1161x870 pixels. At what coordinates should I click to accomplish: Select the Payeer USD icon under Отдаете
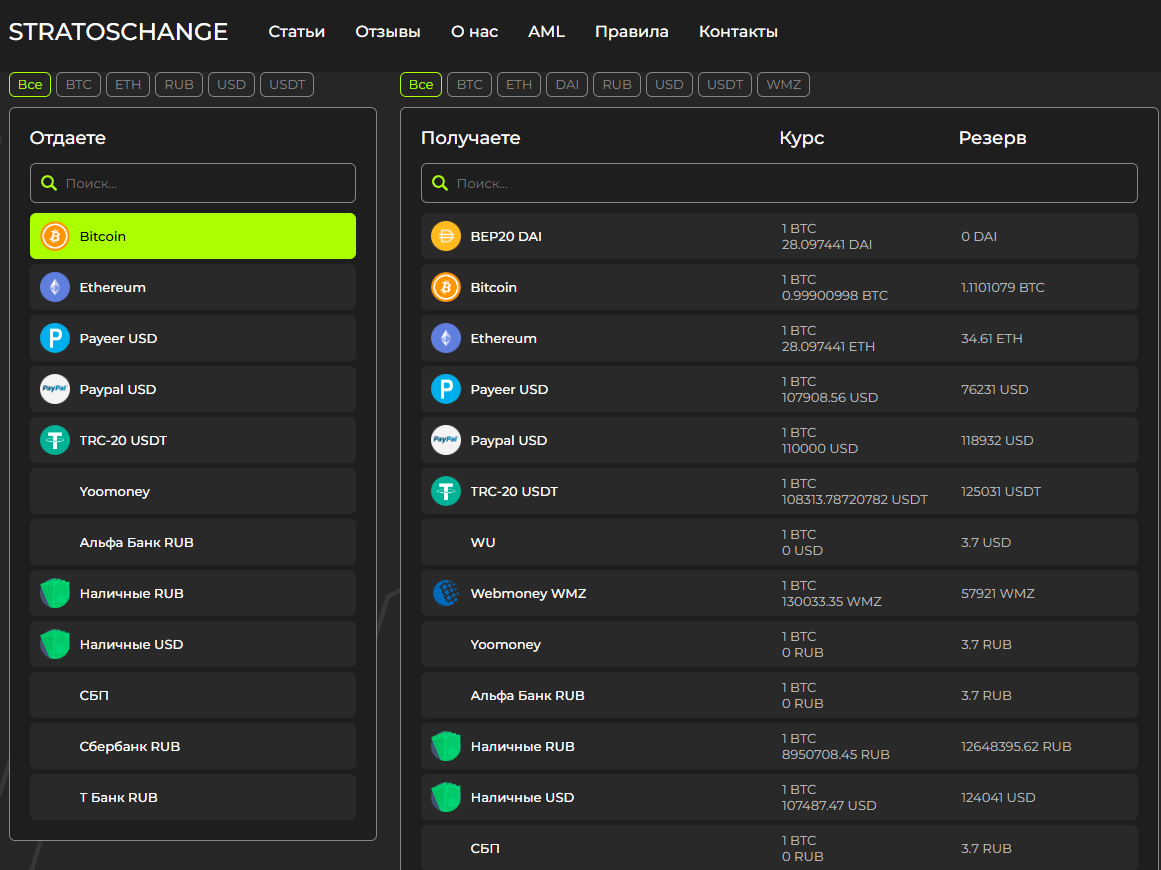[55, 338]
